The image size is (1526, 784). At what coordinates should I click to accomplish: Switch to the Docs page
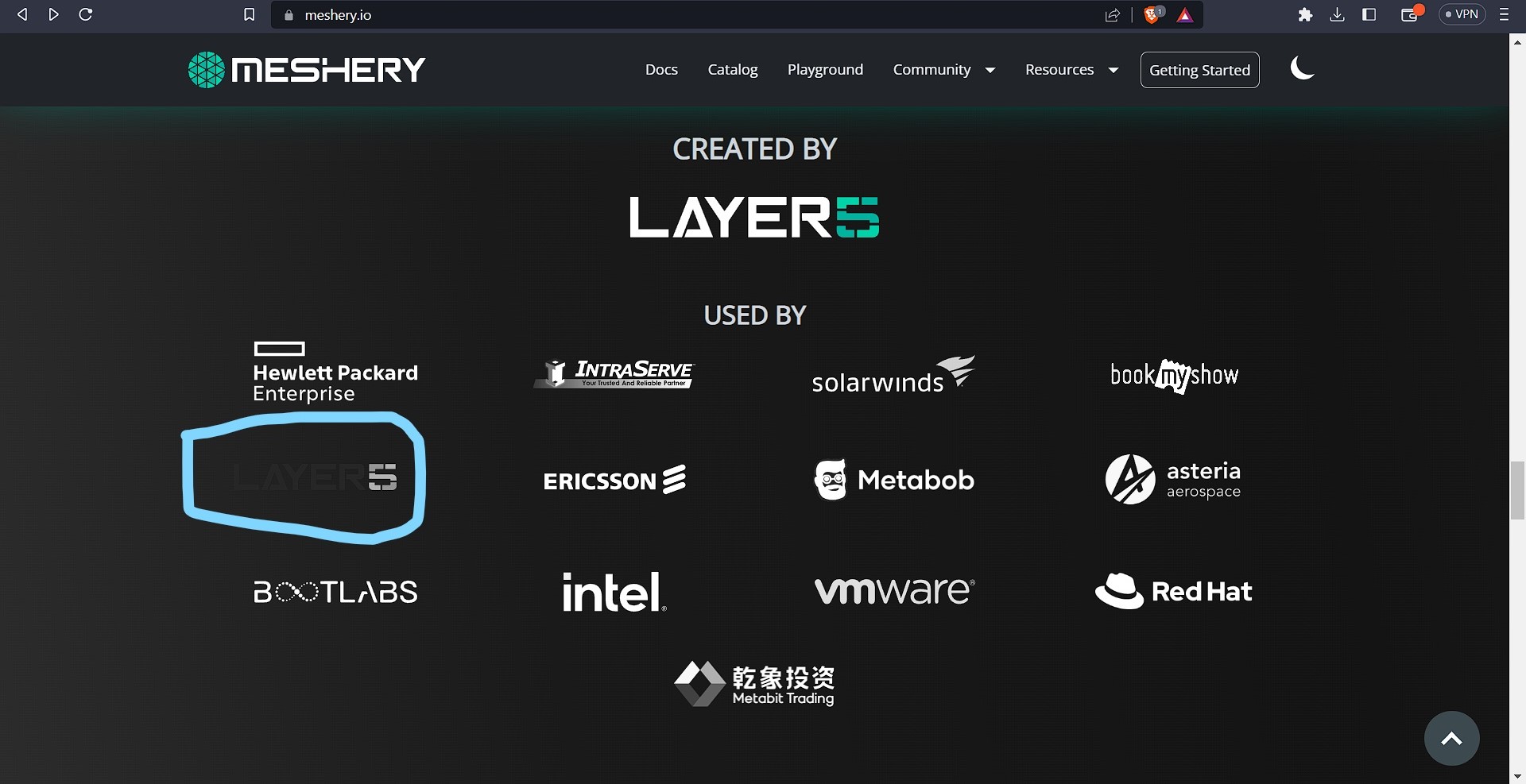pyautogui.click(x=661, y=70)
